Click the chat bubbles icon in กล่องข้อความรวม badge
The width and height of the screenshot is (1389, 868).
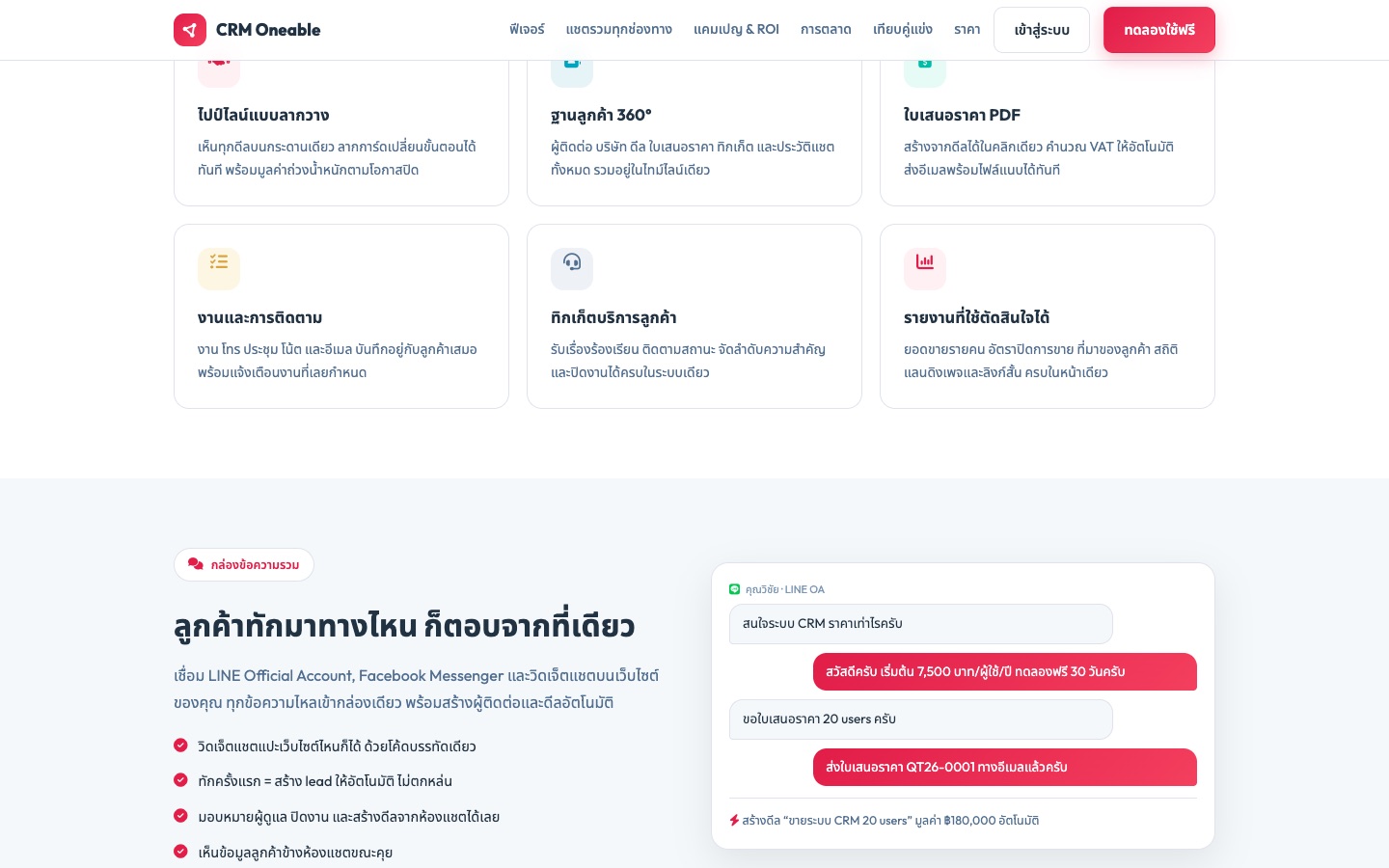point(196,564)
